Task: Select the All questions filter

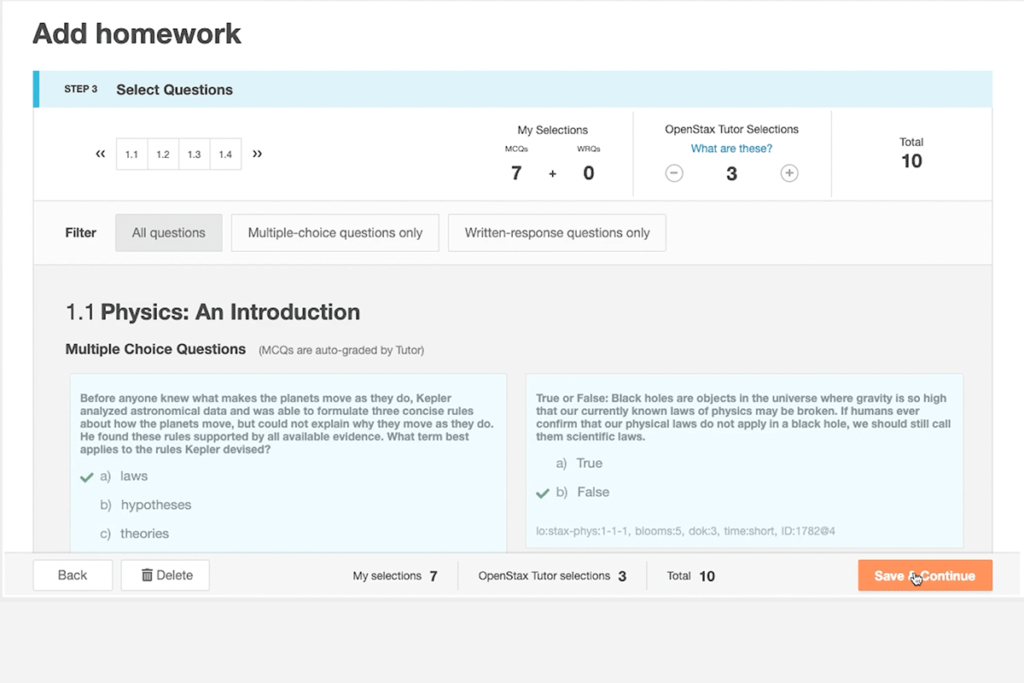Action: tap(168, 233)
